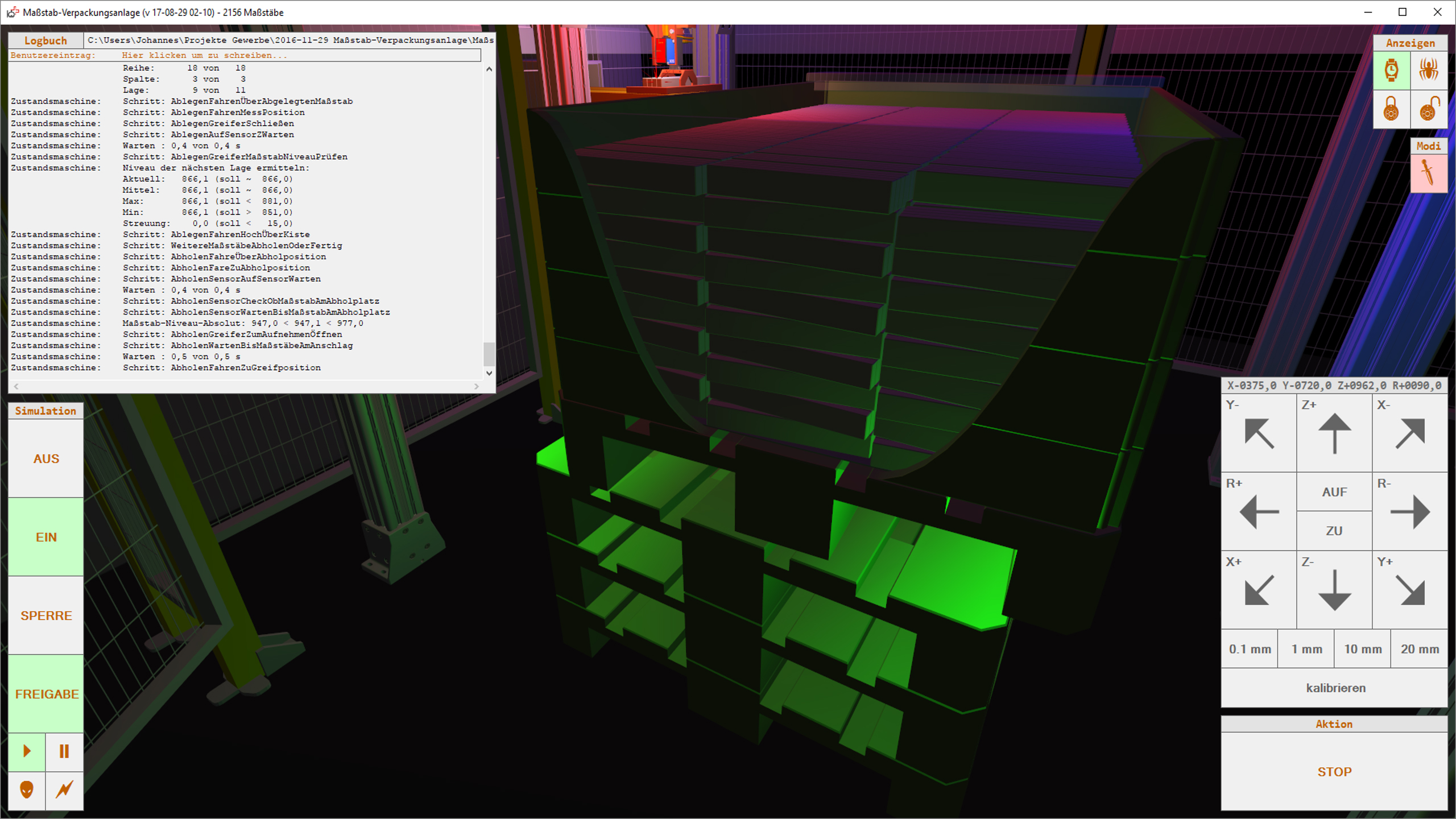Click the kalibrieren button
Viewport: 1456px width, 819px height.
pos(1335,688)
